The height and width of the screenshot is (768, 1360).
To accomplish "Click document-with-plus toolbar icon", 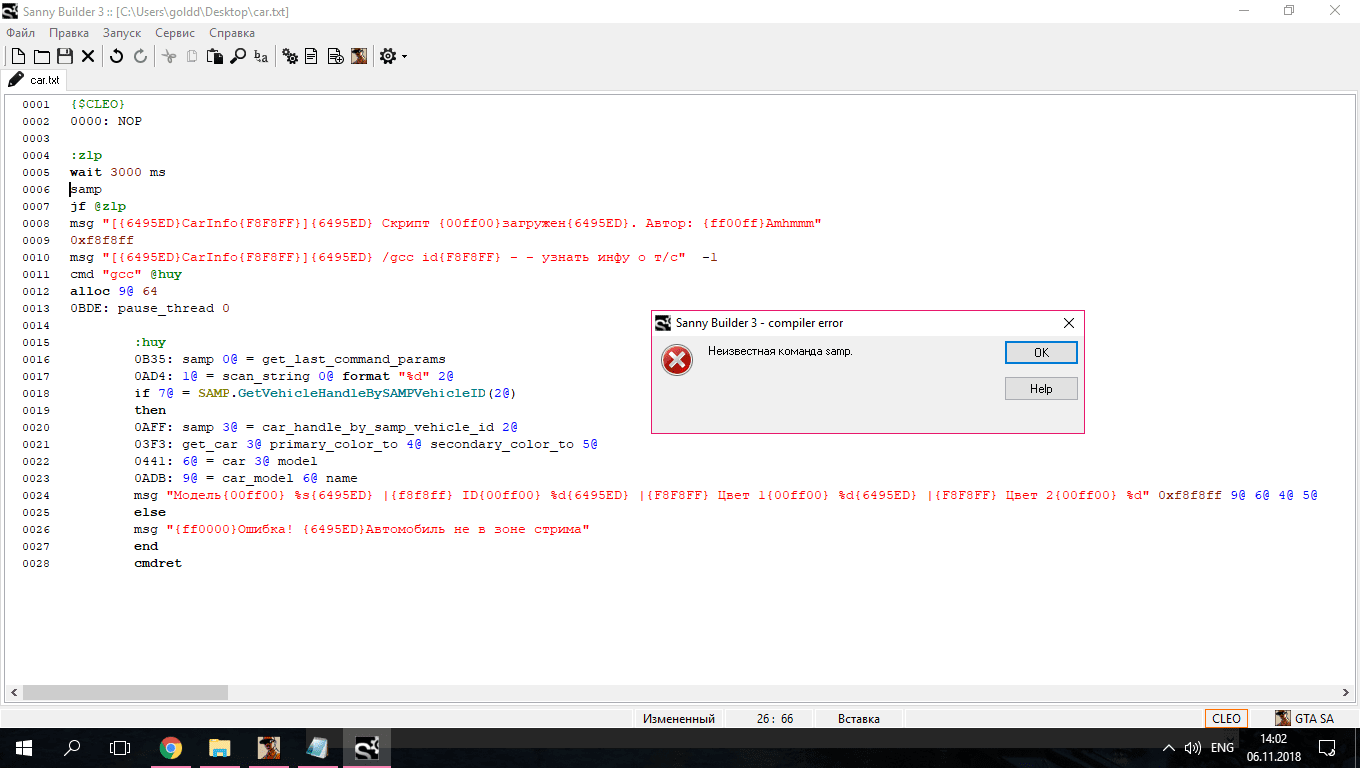I will 336,57.
